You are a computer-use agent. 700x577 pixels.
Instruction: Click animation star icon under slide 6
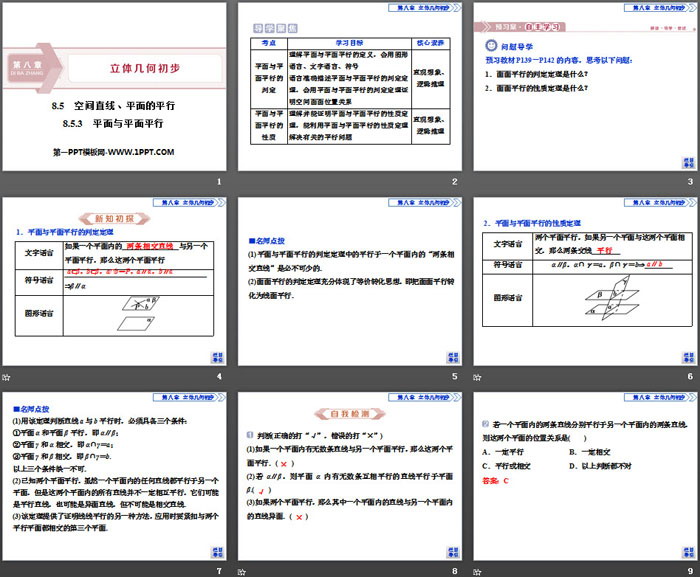coord(477,375)
